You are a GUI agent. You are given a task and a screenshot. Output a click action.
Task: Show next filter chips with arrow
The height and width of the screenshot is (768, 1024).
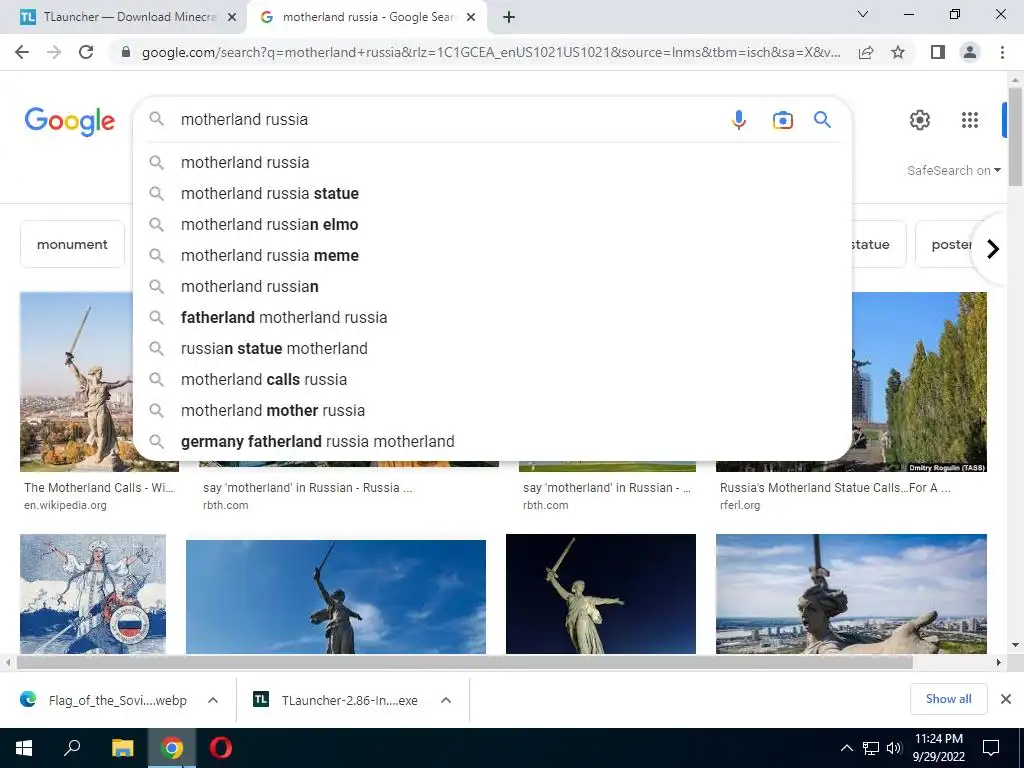[993, 249]
